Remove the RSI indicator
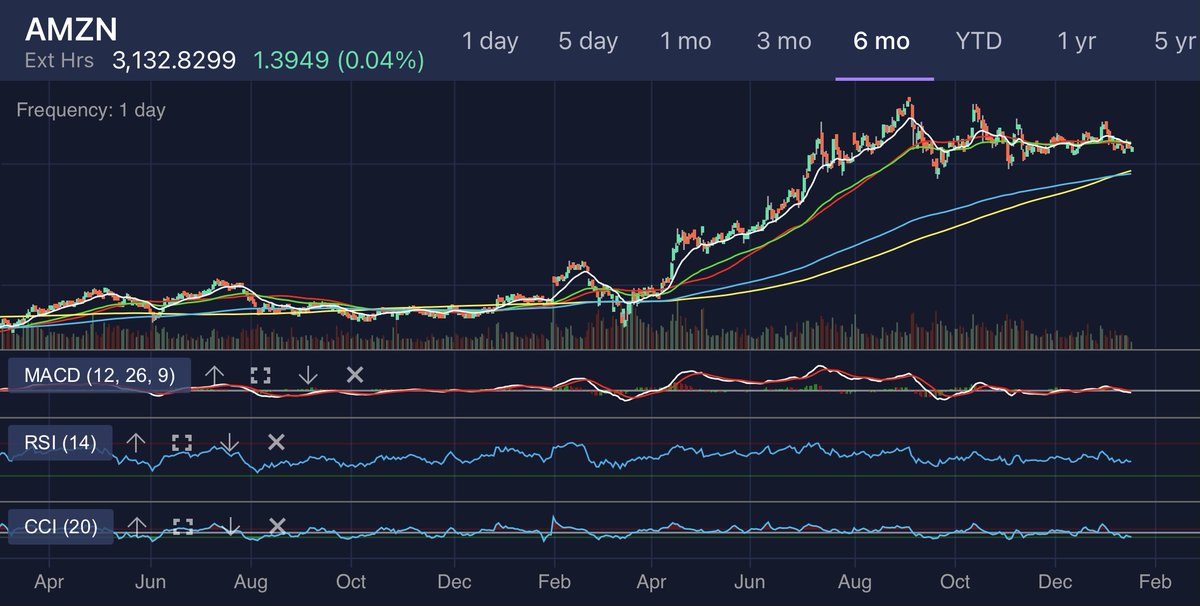 point(275,441)
